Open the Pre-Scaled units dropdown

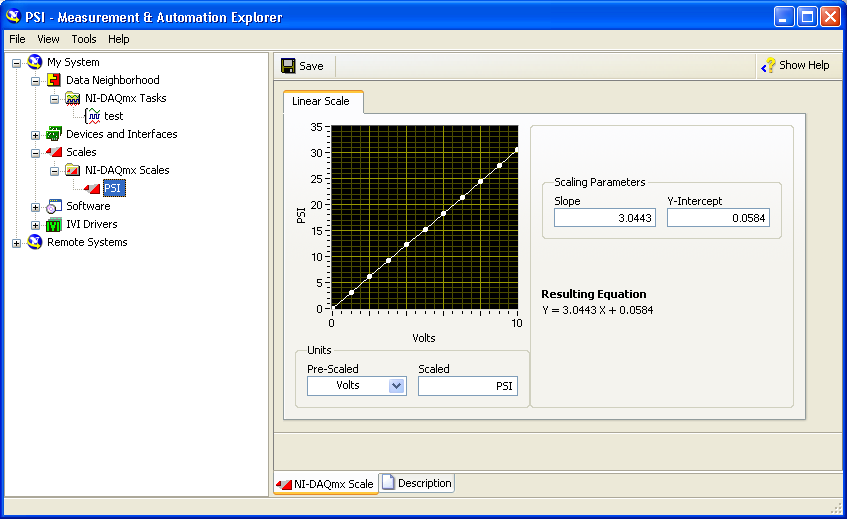coord(396,386)
